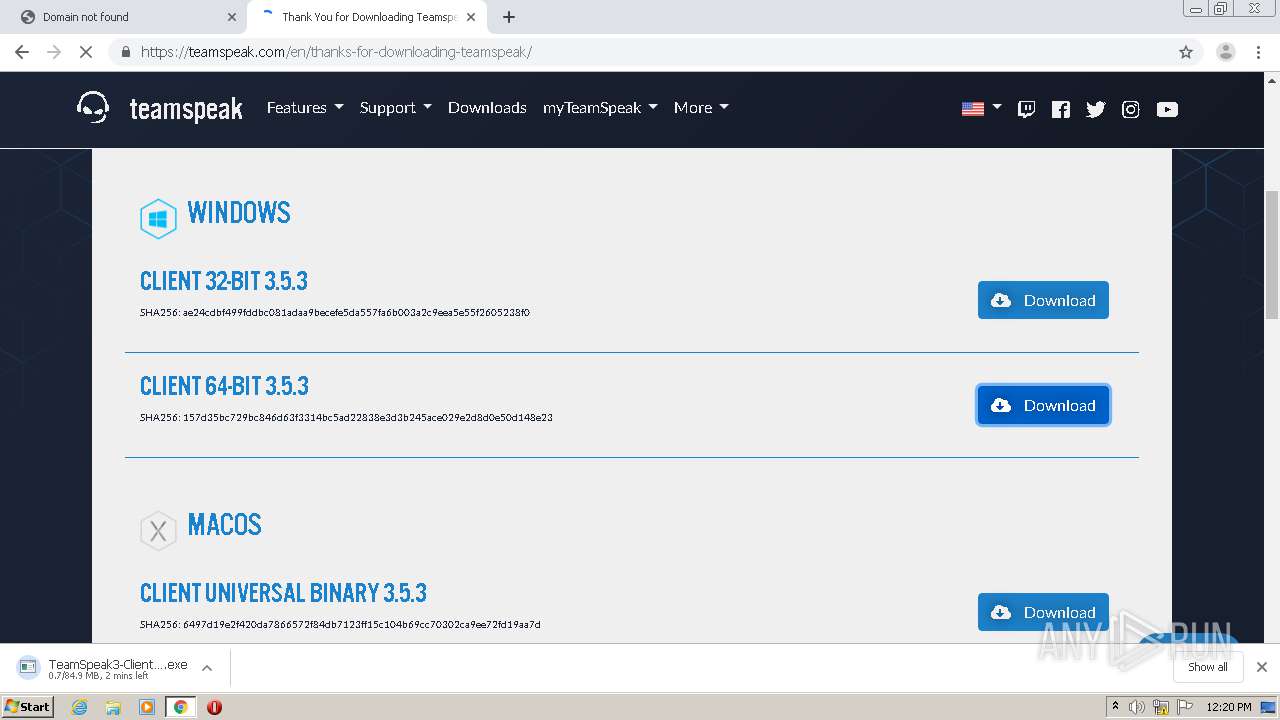Click the TeamSpeak headset logo
This screenshot has width=1280, height=720.
point(93,107)
